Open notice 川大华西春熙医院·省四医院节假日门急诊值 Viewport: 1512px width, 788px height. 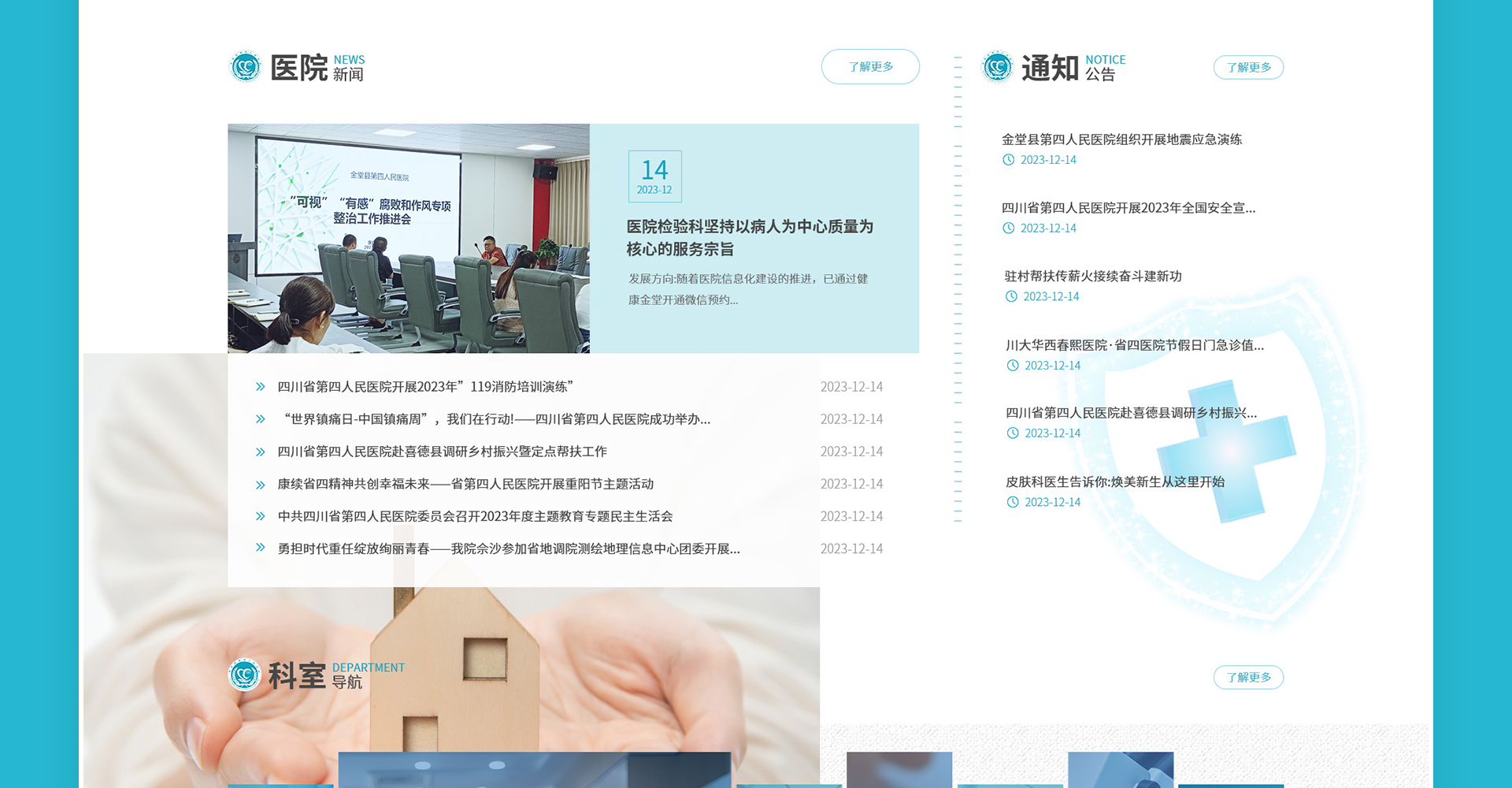pos(1134,345)
